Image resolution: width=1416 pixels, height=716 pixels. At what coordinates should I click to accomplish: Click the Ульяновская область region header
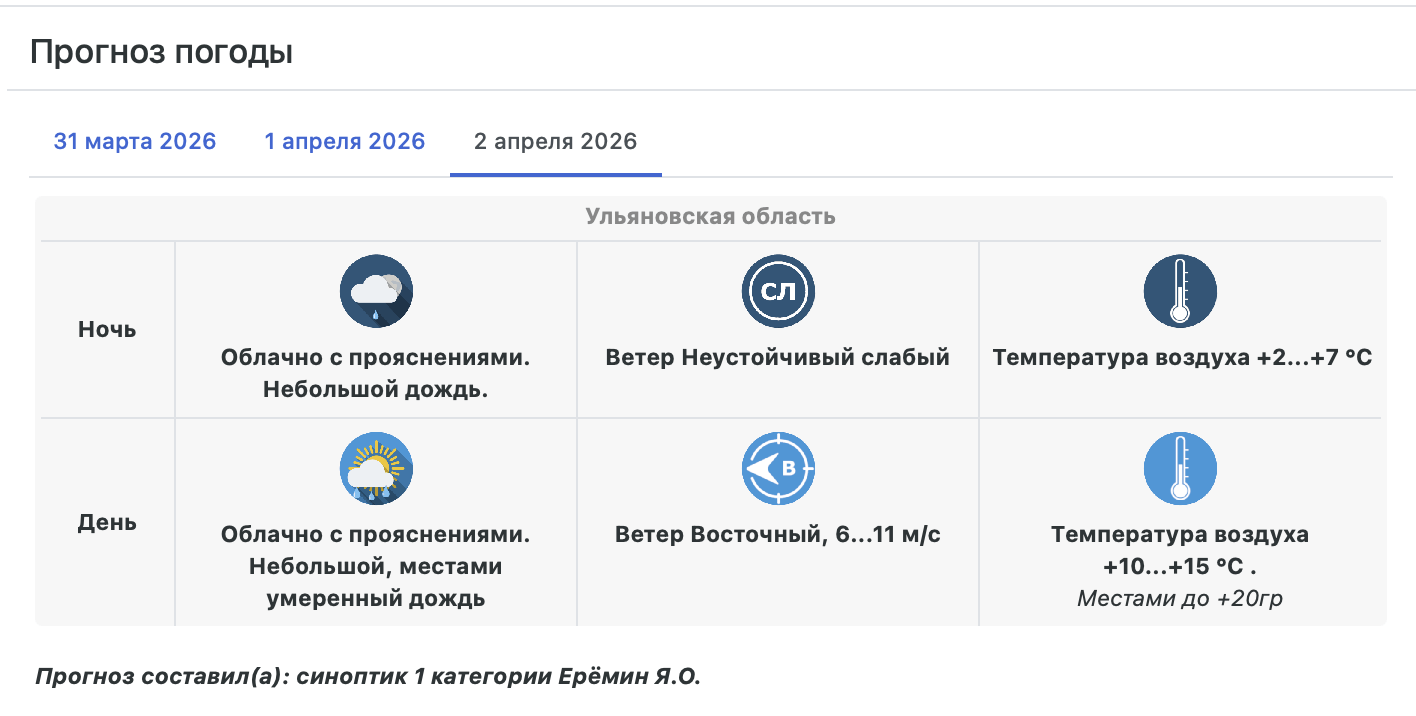710,216
